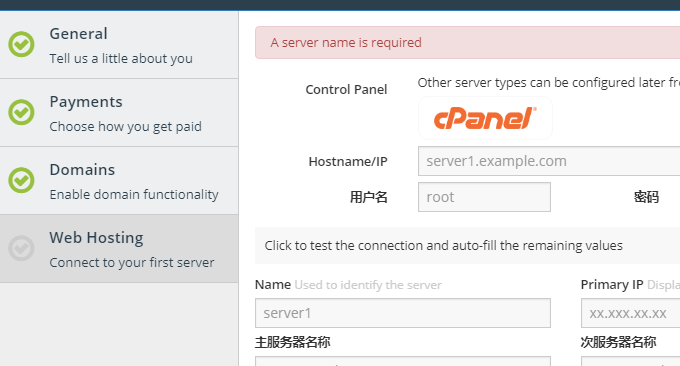Click the 'Choose how you get paid' subtitle
The image size is (680, 366).
pos(125,127)
